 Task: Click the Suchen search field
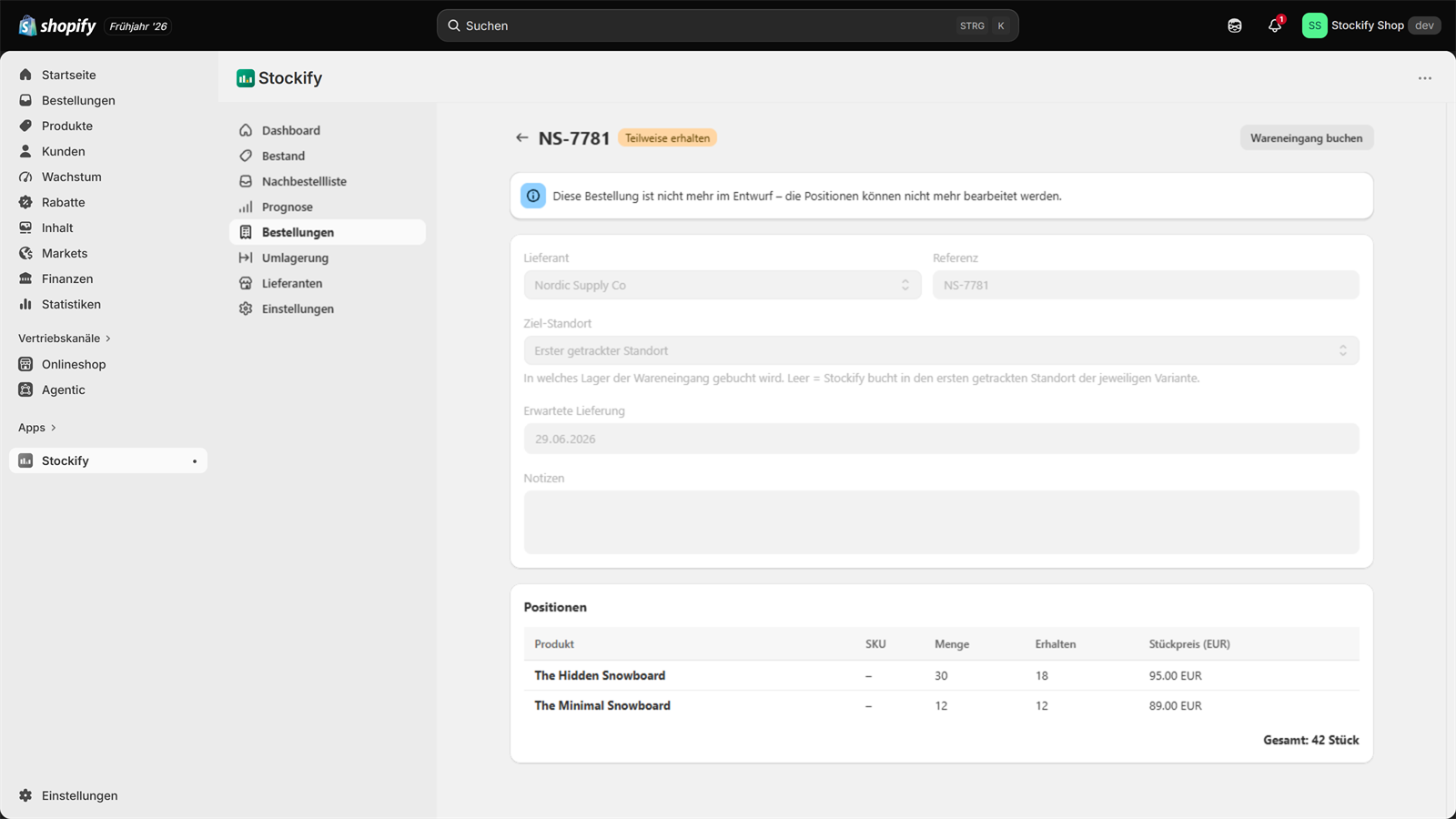[727, 25]
